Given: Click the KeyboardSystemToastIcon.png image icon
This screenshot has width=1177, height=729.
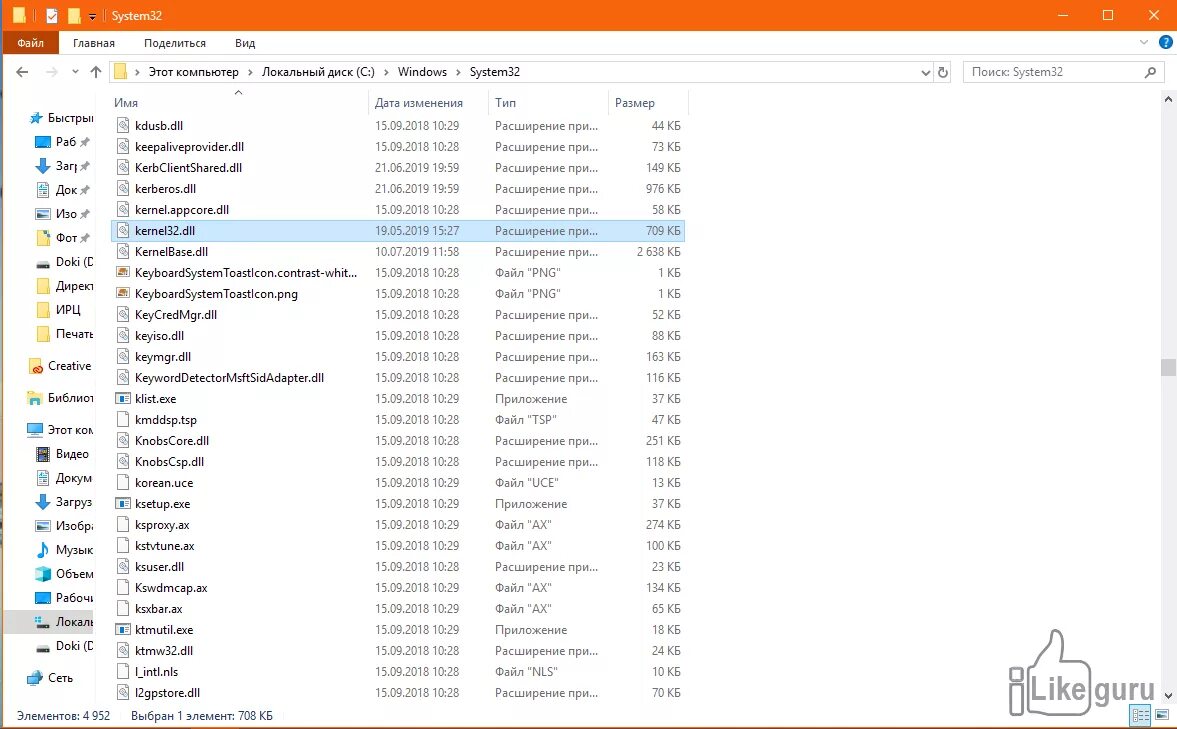Looking at the screenshot, I should coord(123,294).
